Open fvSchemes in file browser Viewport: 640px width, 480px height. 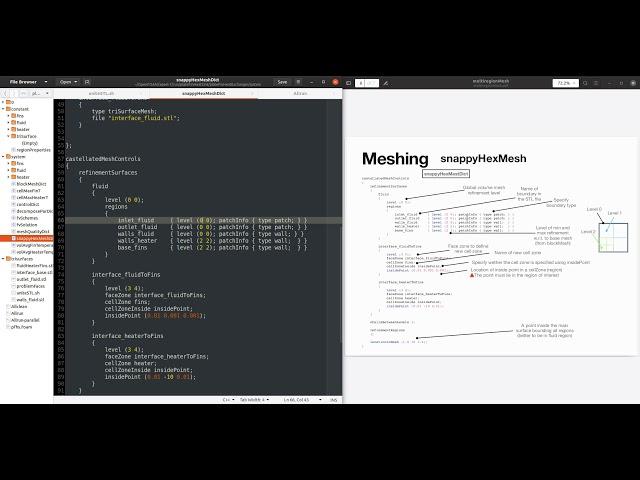27,218
